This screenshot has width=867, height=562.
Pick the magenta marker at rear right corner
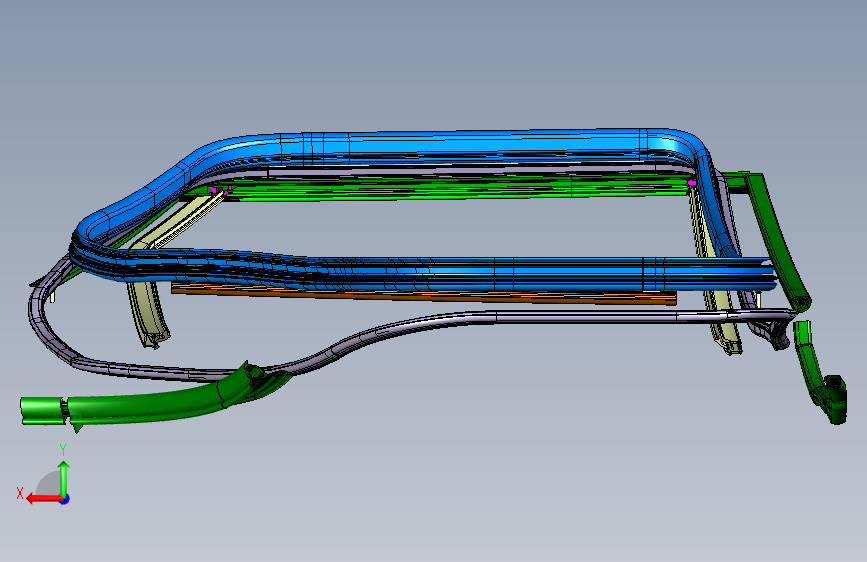click(x=691, y=183)
